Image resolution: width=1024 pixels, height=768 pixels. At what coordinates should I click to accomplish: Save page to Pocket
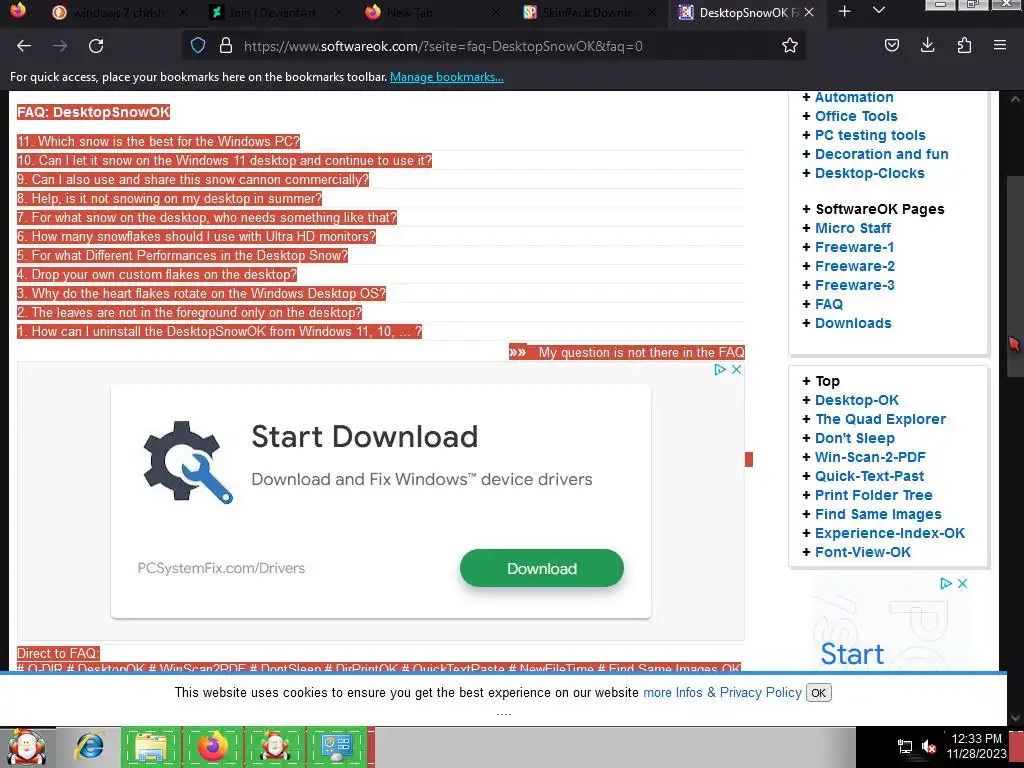coord(891,45)
